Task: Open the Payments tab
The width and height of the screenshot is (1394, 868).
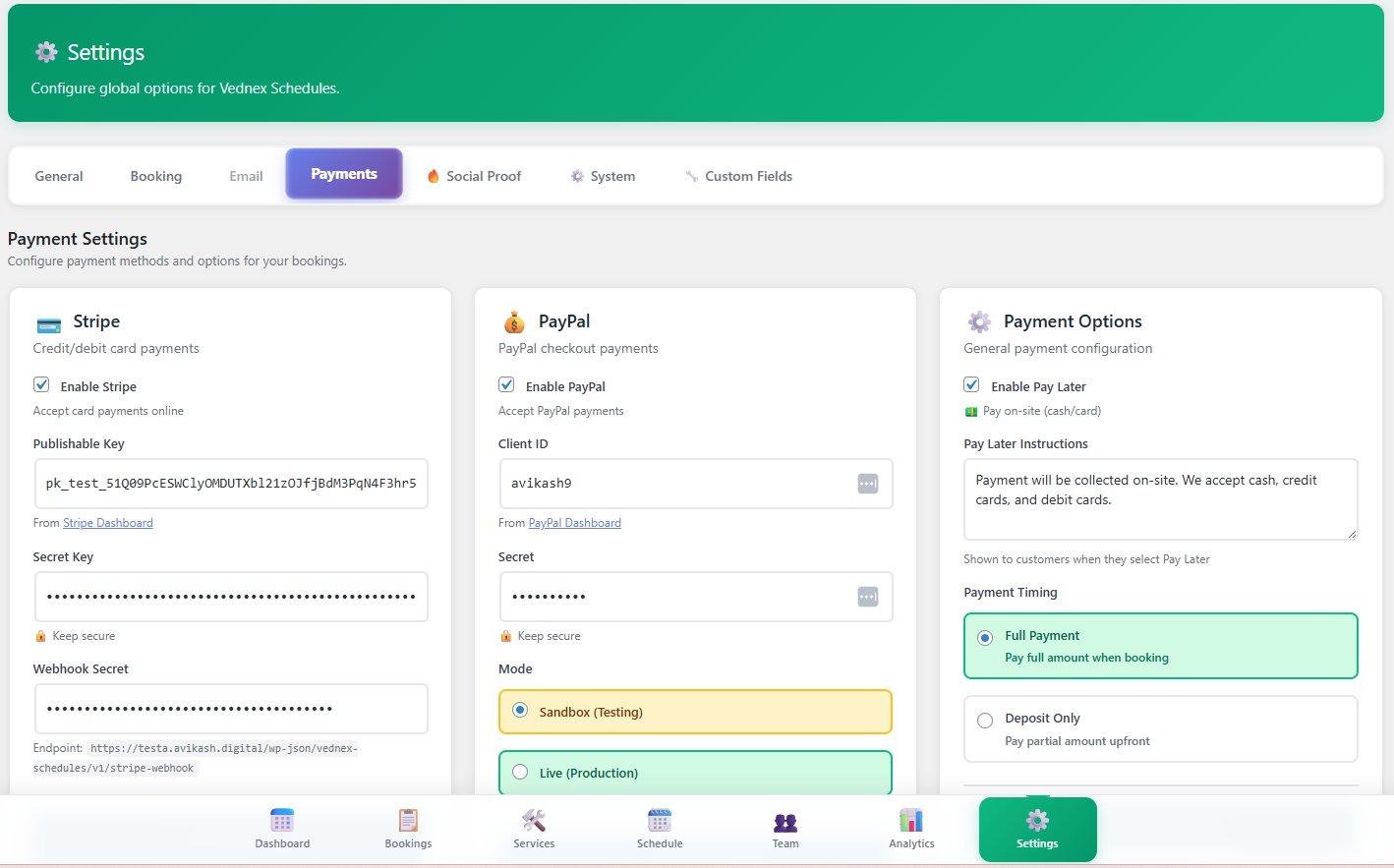Action: click(x=344, y=174)
